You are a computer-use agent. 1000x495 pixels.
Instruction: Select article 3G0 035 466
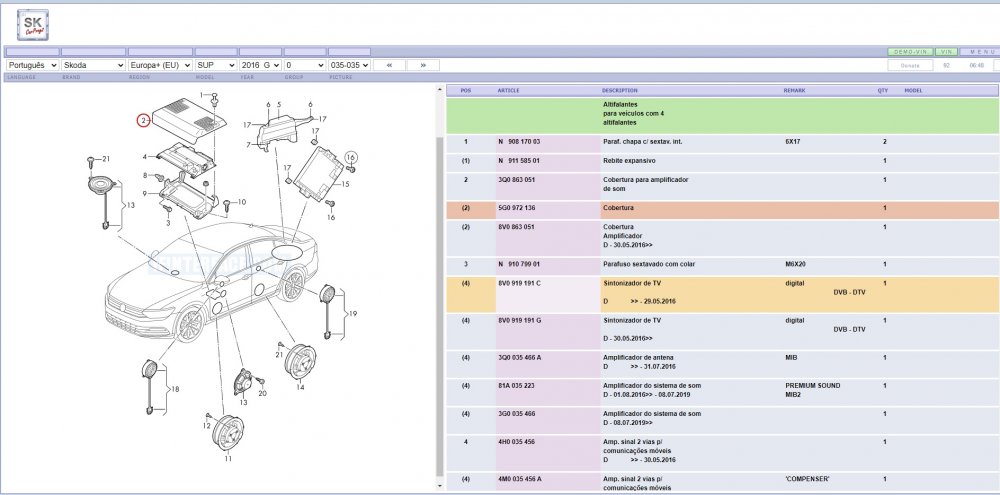pos(517,414)
